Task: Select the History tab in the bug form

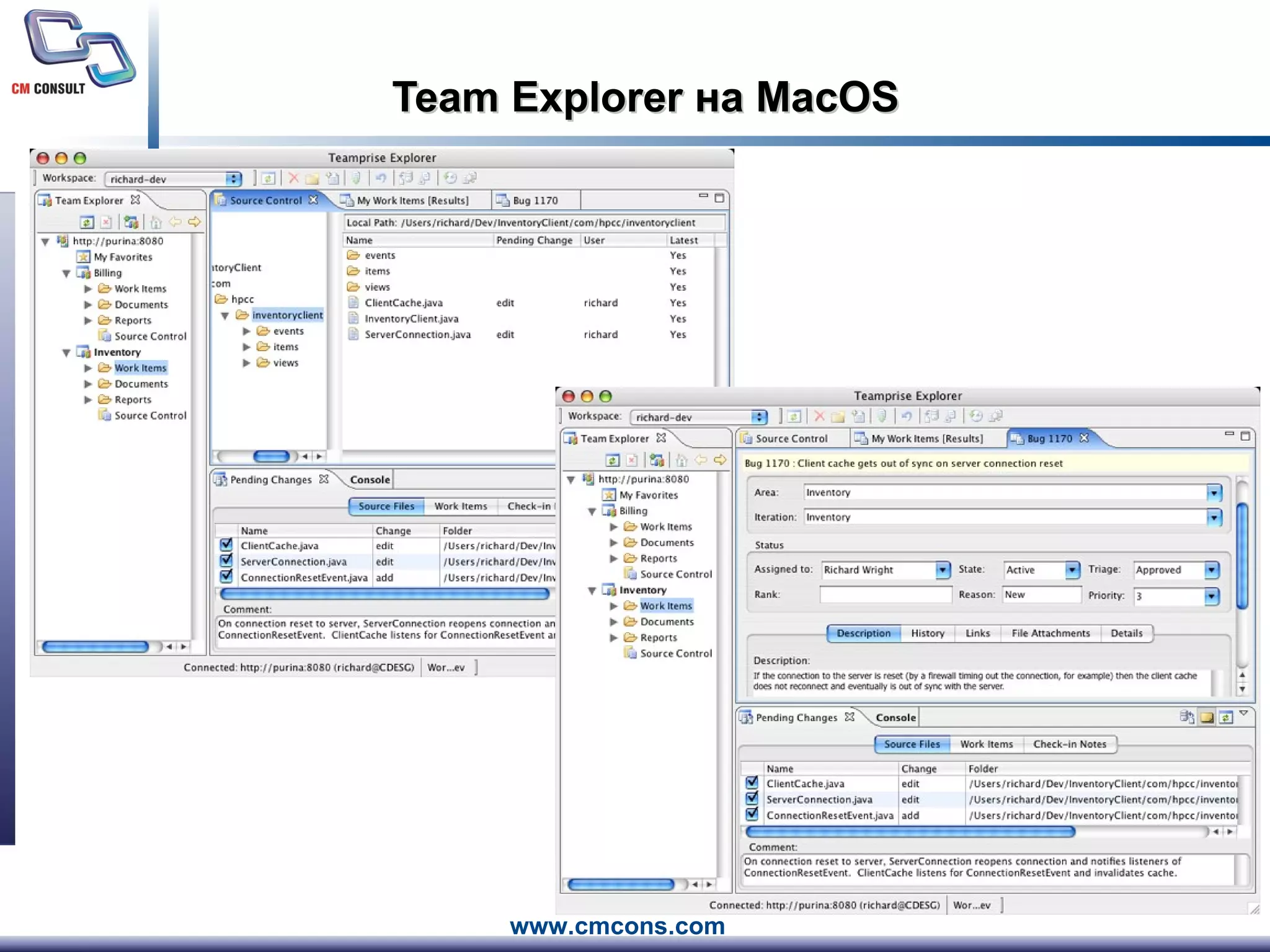Action: (x=928, y=633)
